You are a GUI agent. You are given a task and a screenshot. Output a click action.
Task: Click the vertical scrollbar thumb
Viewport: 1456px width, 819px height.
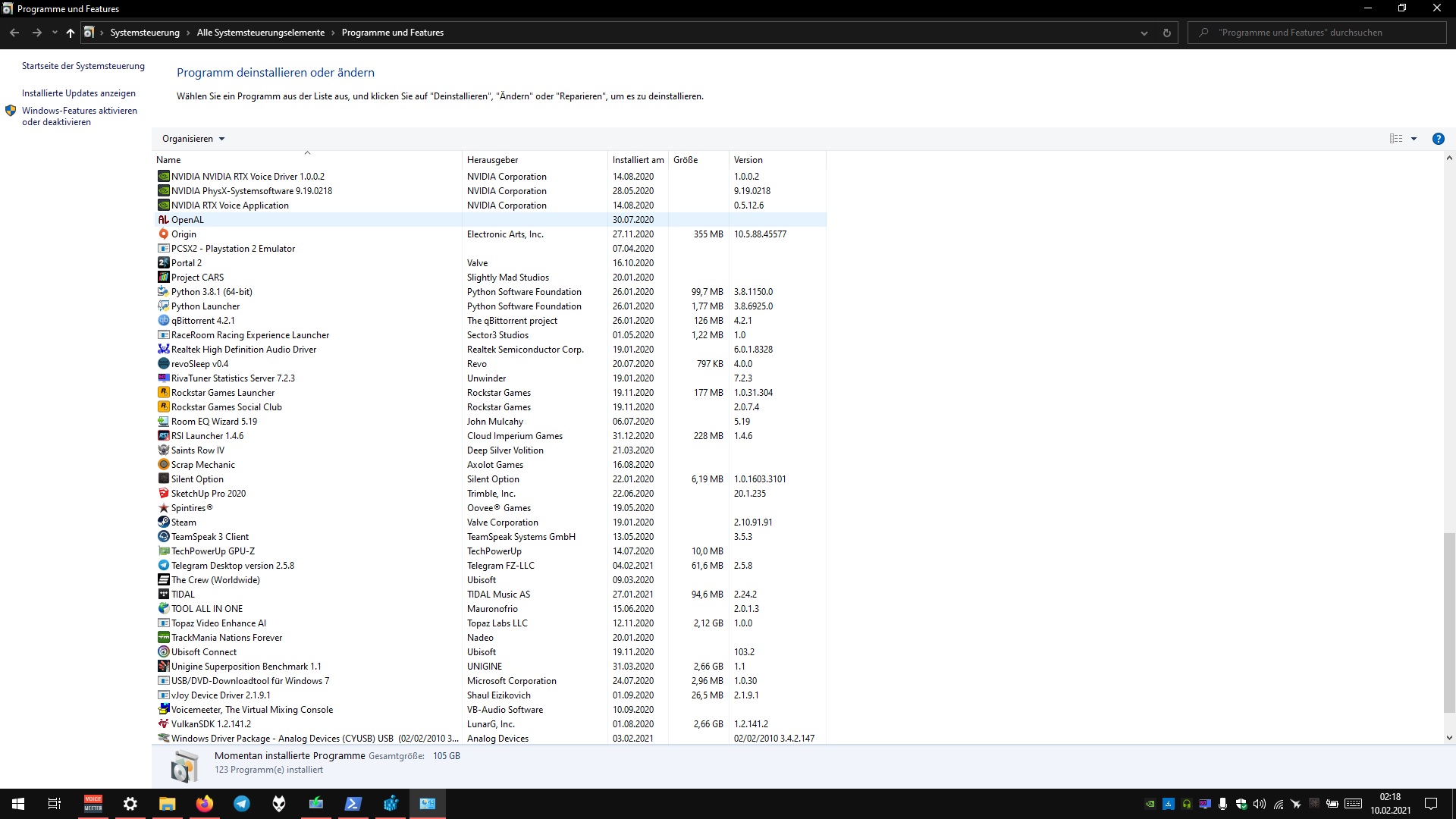[x=1449, y=623]
